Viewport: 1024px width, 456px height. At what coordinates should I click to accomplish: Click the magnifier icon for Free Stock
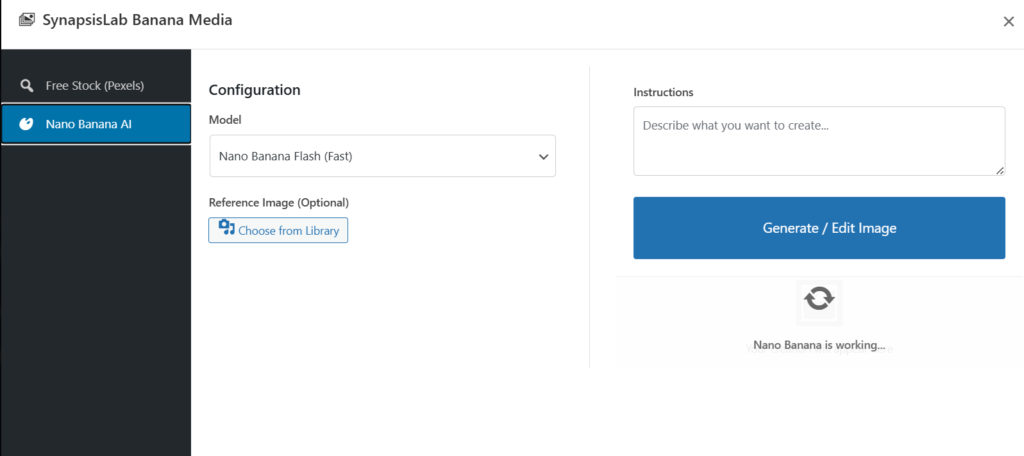(27, 85)
